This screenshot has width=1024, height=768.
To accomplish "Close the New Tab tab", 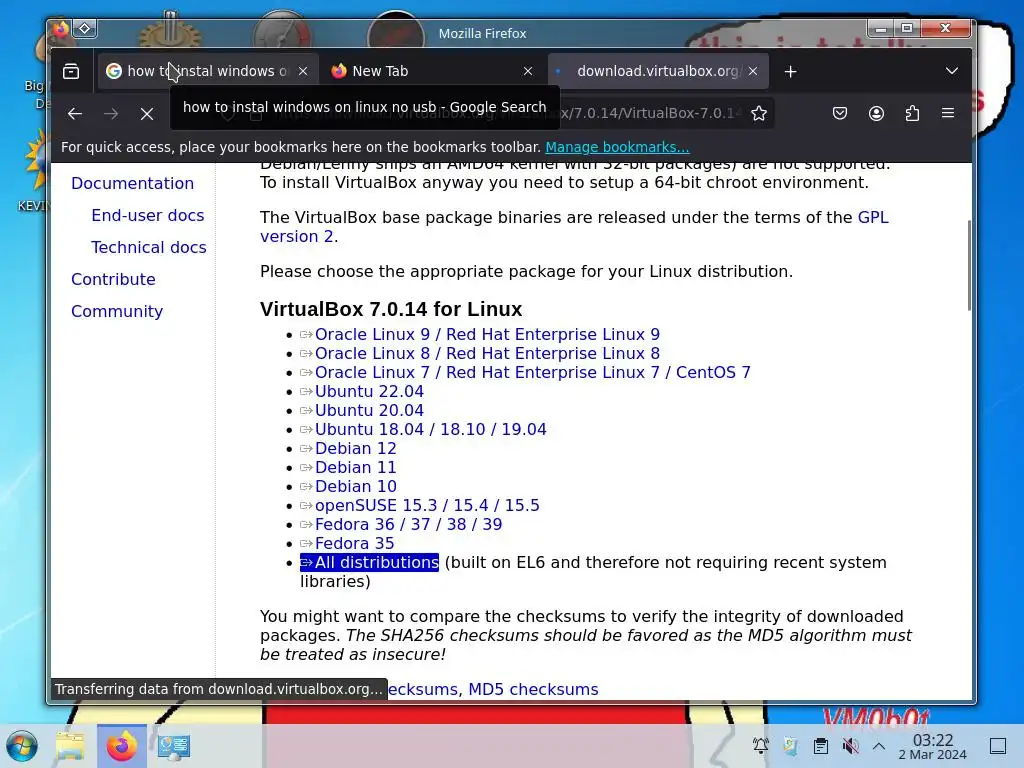I will (528, 71).
